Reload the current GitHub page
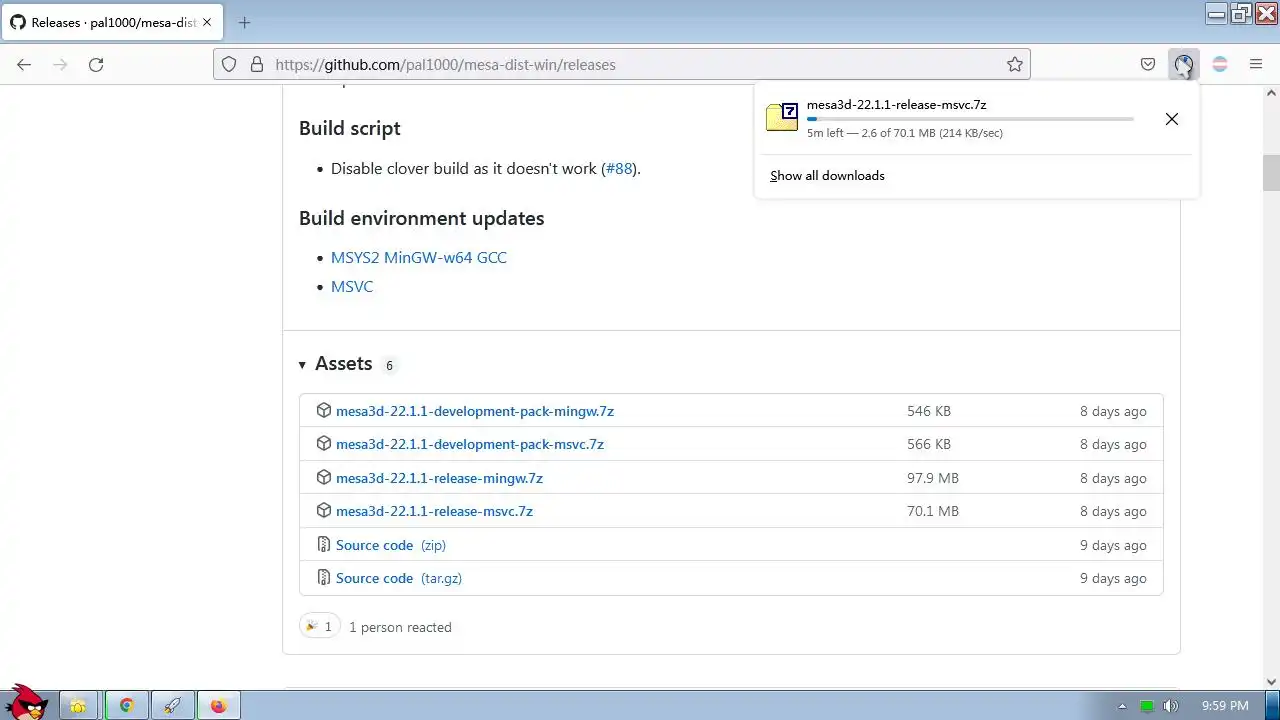Screen dimensions: 1280x720 (x=96, y=65)
